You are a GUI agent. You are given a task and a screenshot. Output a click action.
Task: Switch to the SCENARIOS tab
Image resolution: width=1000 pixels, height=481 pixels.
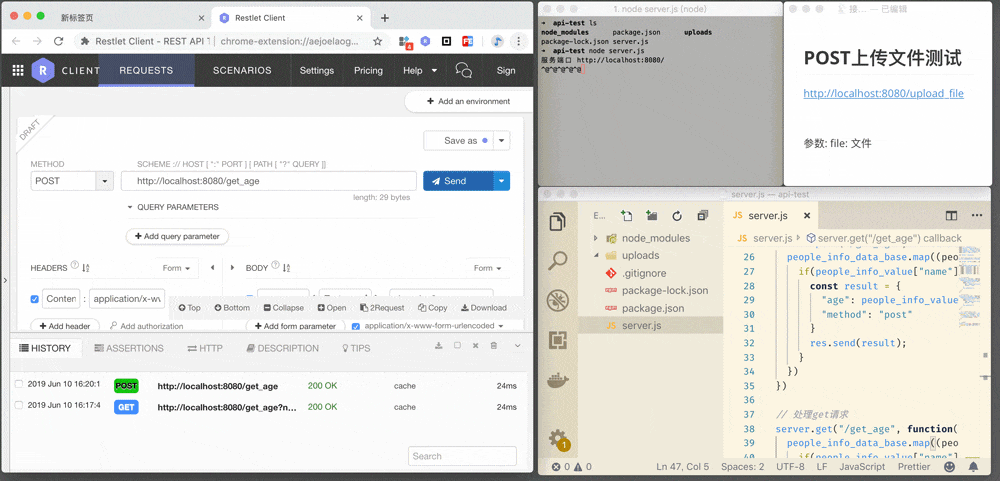[242, 70]
